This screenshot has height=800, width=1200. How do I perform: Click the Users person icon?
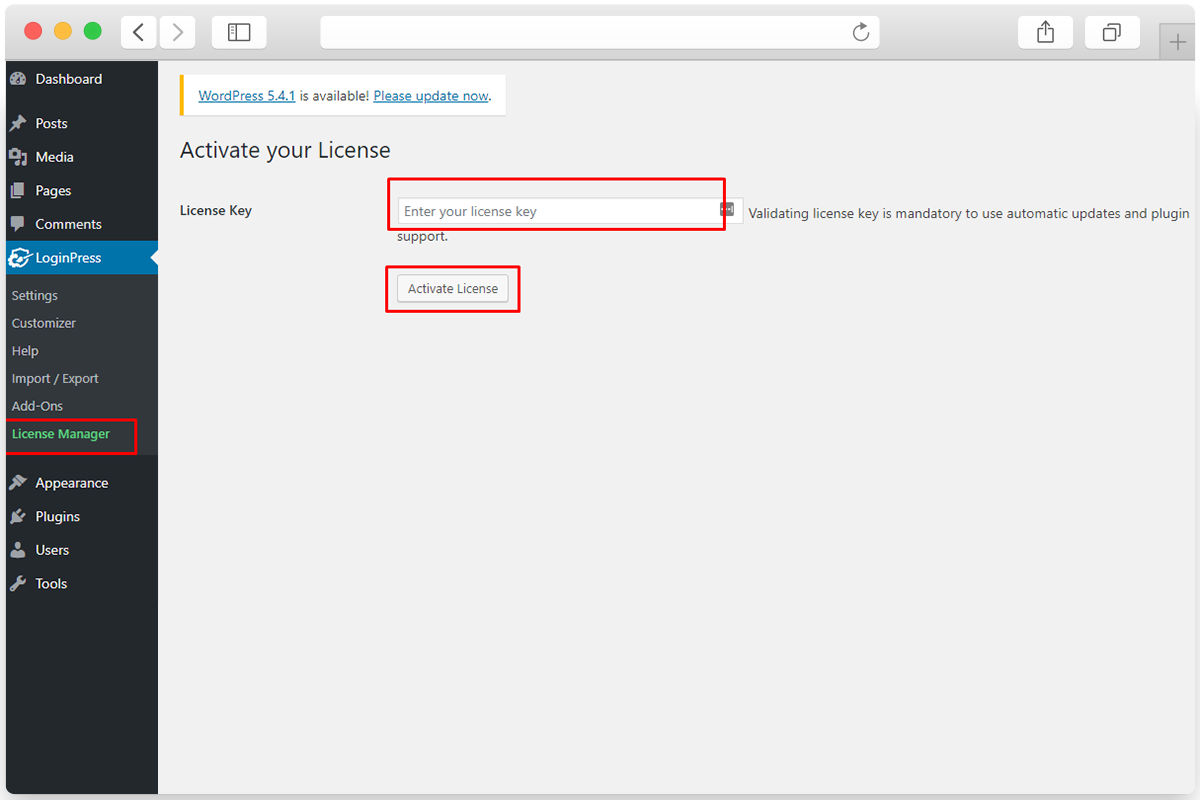pos(17,550)
